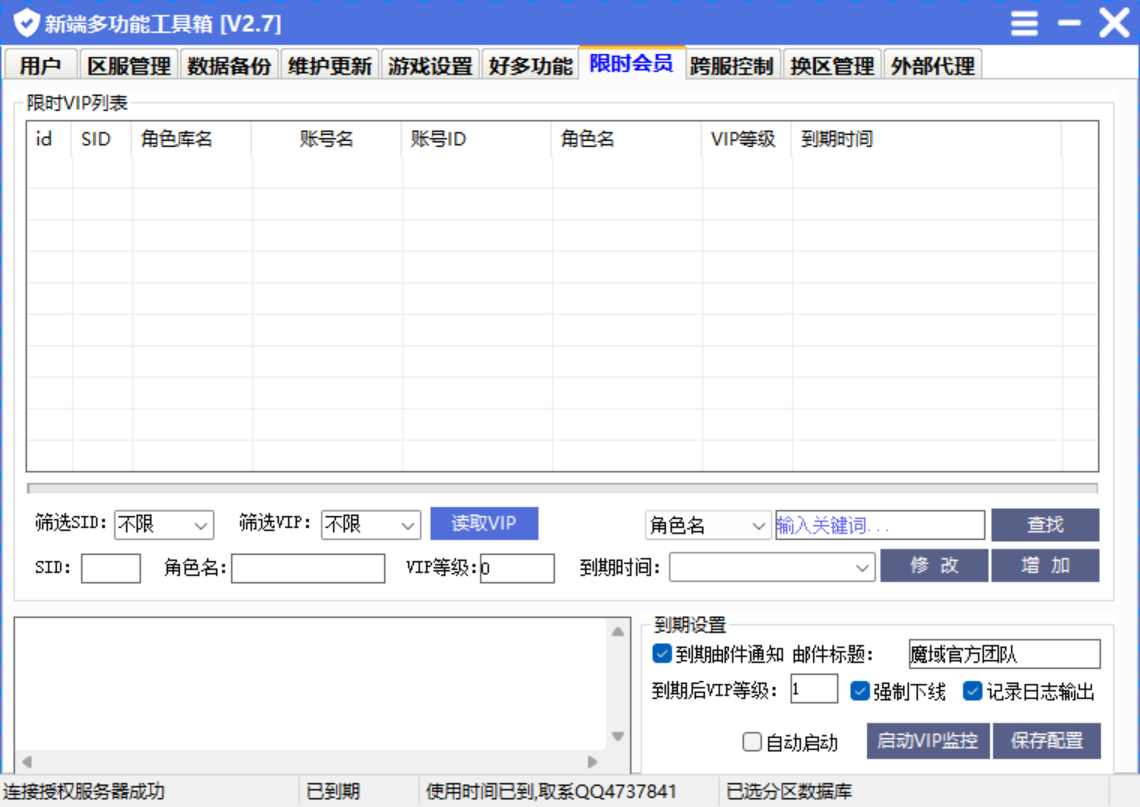Open the hamburger menu icon in title bar
Viewport: 1140px width, 807px height.
tap(1024, 23)
